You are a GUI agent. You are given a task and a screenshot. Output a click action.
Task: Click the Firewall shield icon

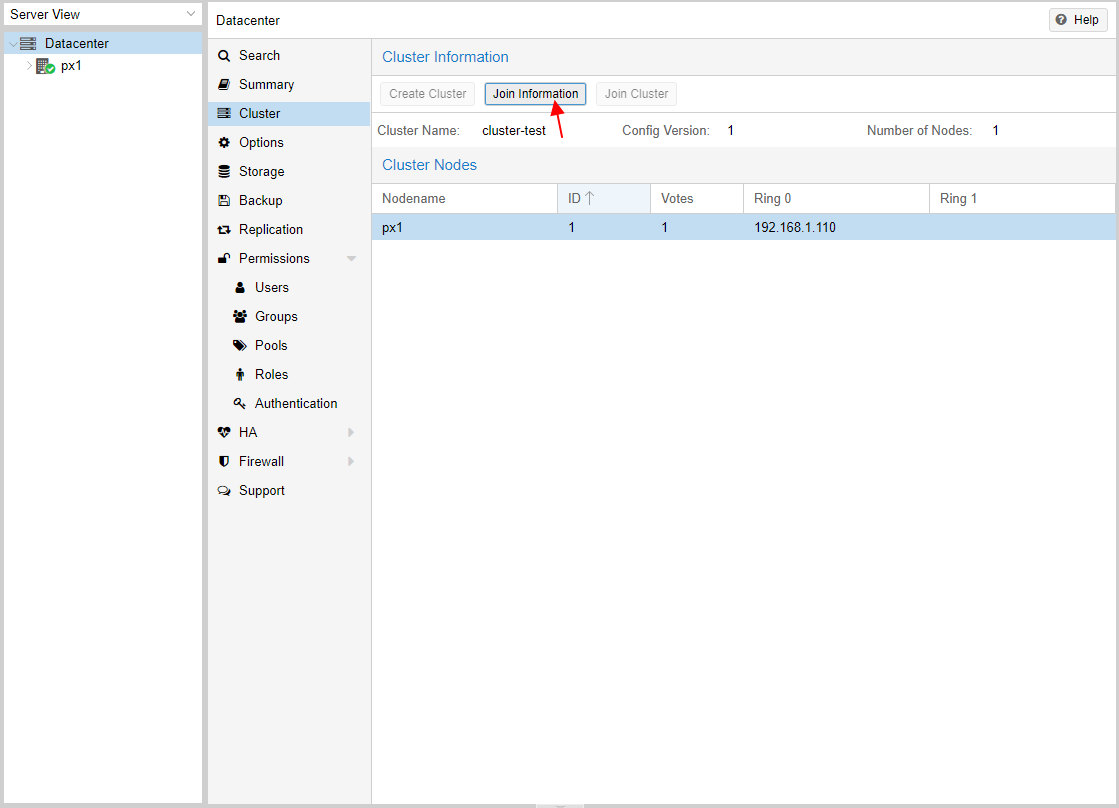(x=224, y=462)
